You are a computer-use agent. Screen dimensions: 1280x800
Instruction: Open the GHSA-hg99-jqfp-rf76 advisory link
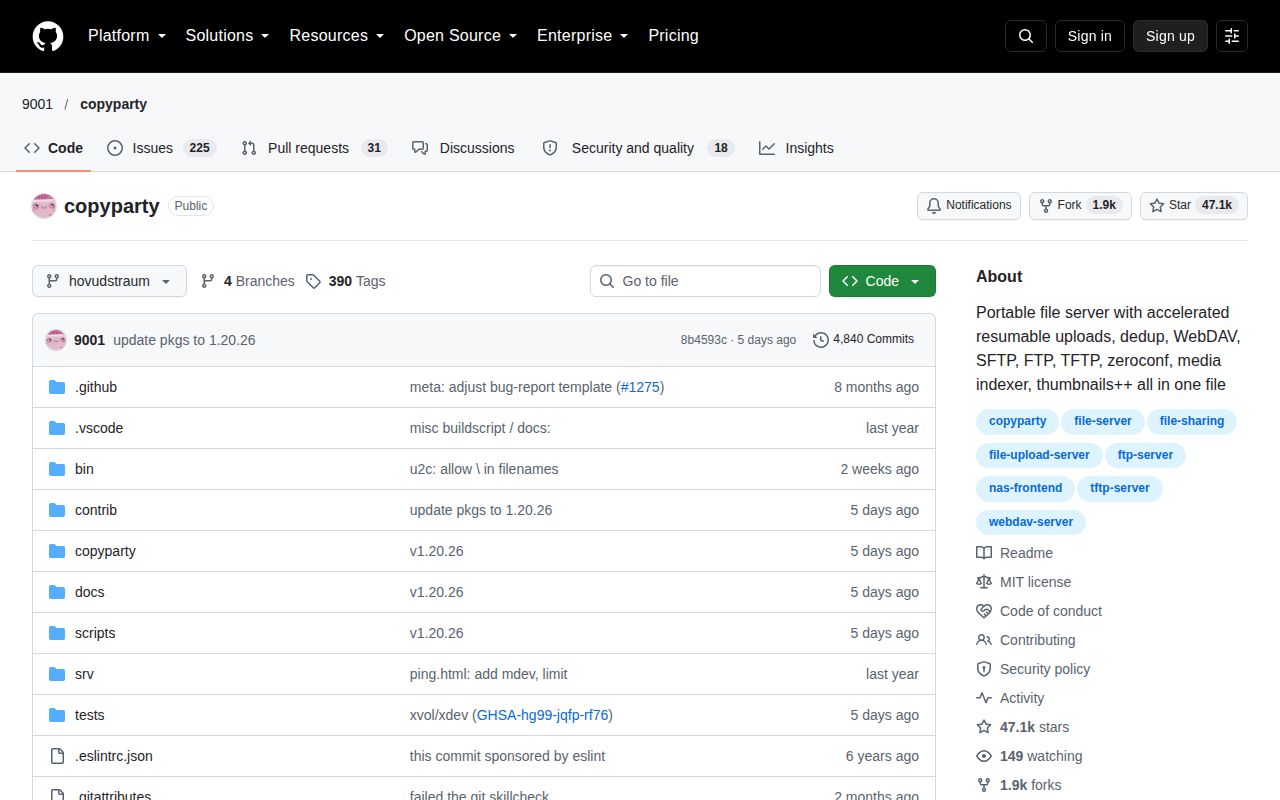tap(543, 715)
